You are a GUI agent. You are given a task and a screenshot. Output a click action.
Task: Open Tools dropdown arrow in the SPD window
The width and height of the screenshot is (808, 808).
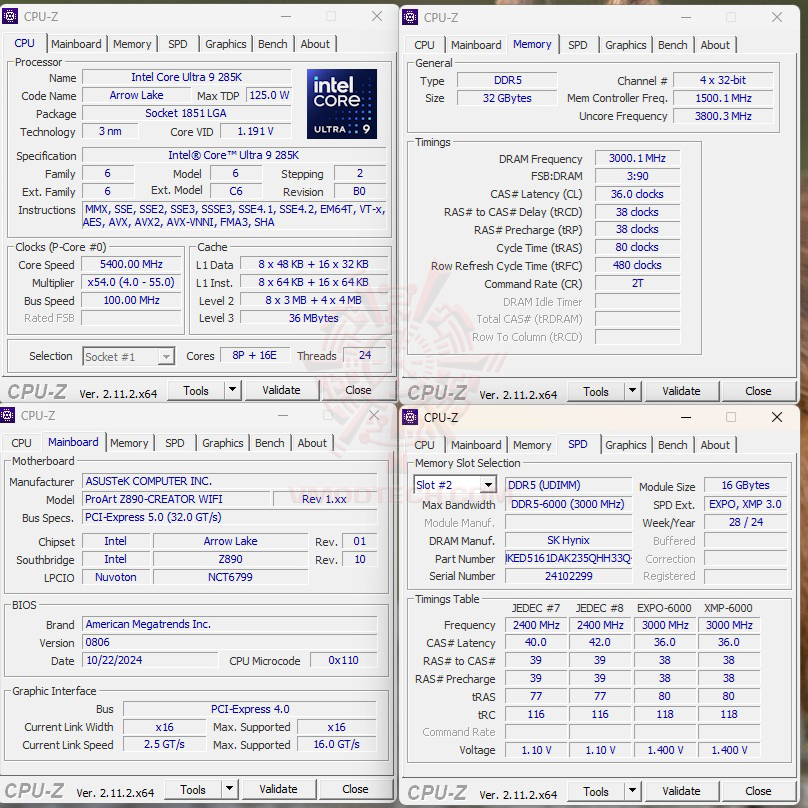tap(632, 791)
